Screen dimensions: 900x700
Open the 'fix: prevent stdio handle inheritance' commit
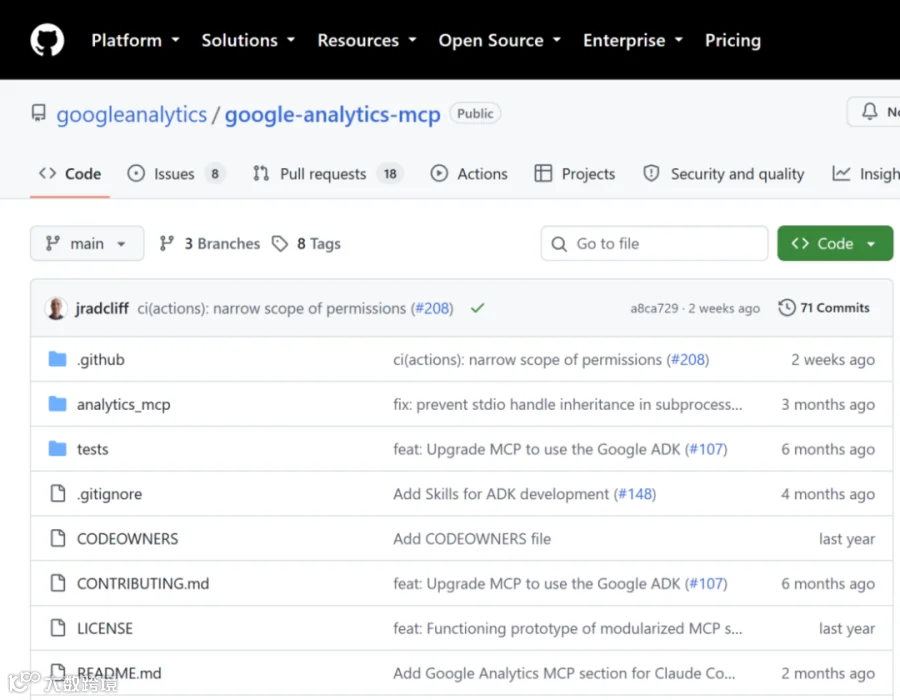coord(568,405)
